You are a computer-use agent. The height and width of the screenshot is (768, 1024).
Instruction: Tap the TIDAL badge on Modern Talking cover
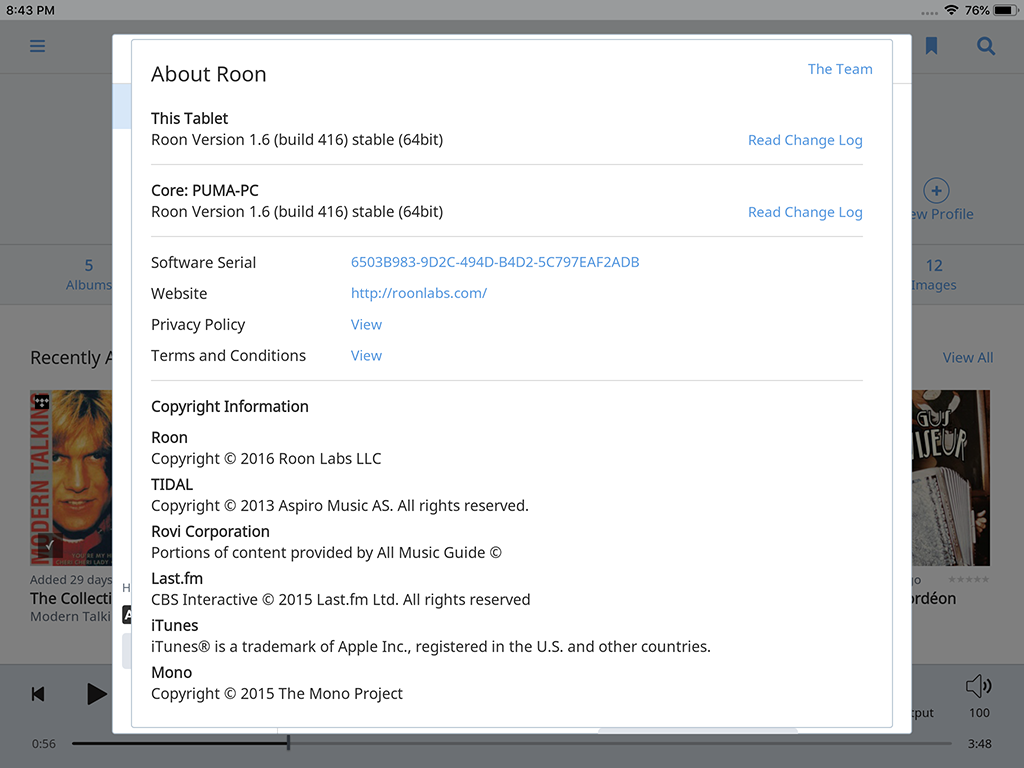[x=42, y=402]
